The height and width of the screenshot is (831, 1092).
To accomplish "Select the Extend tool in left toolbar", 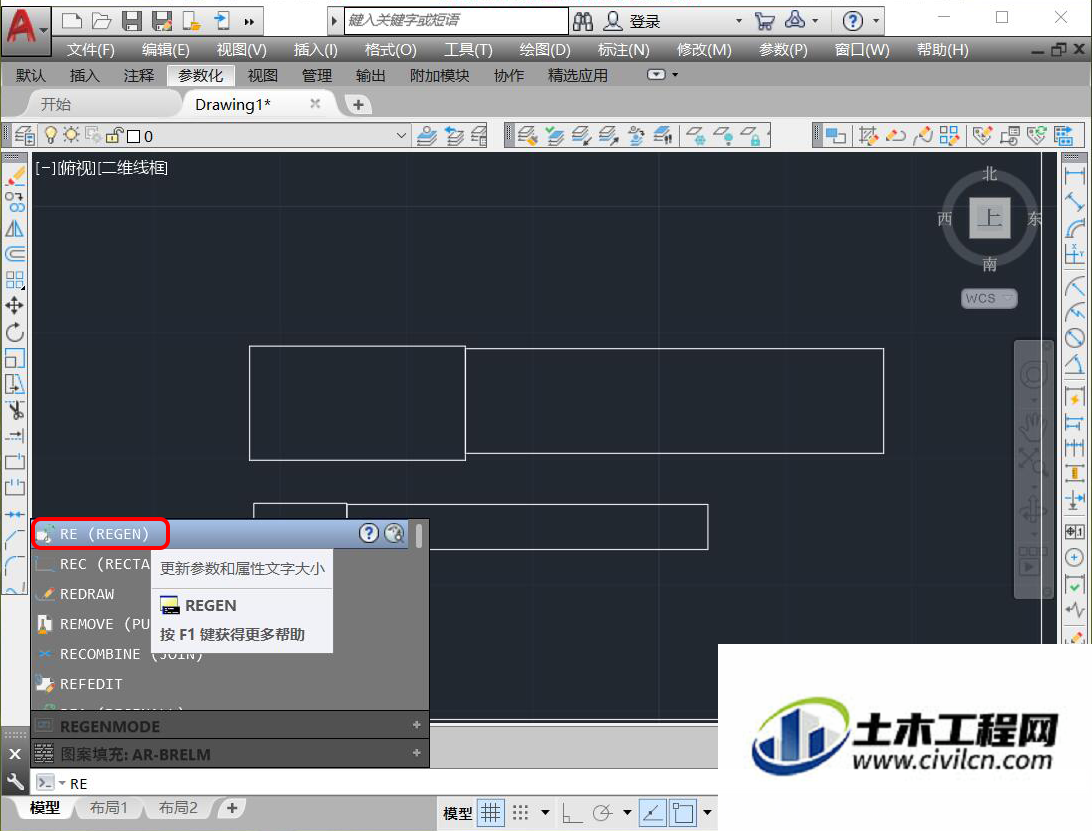I will pyautogui.click(x=15, y=435).
